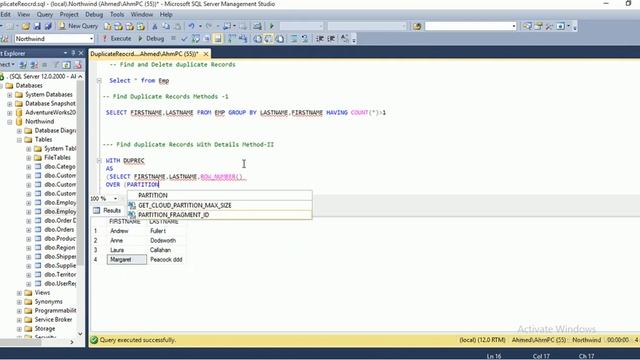Click the Margaret cell in results

(127, 260)
